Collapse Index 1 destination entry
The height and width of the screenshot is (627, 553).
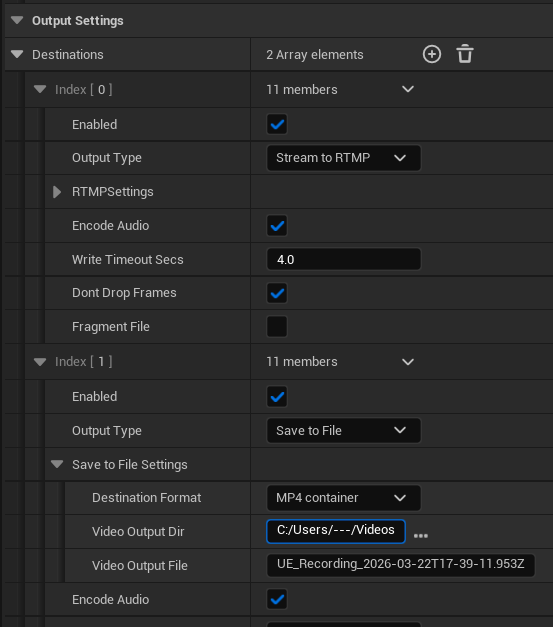click(40, 362)
